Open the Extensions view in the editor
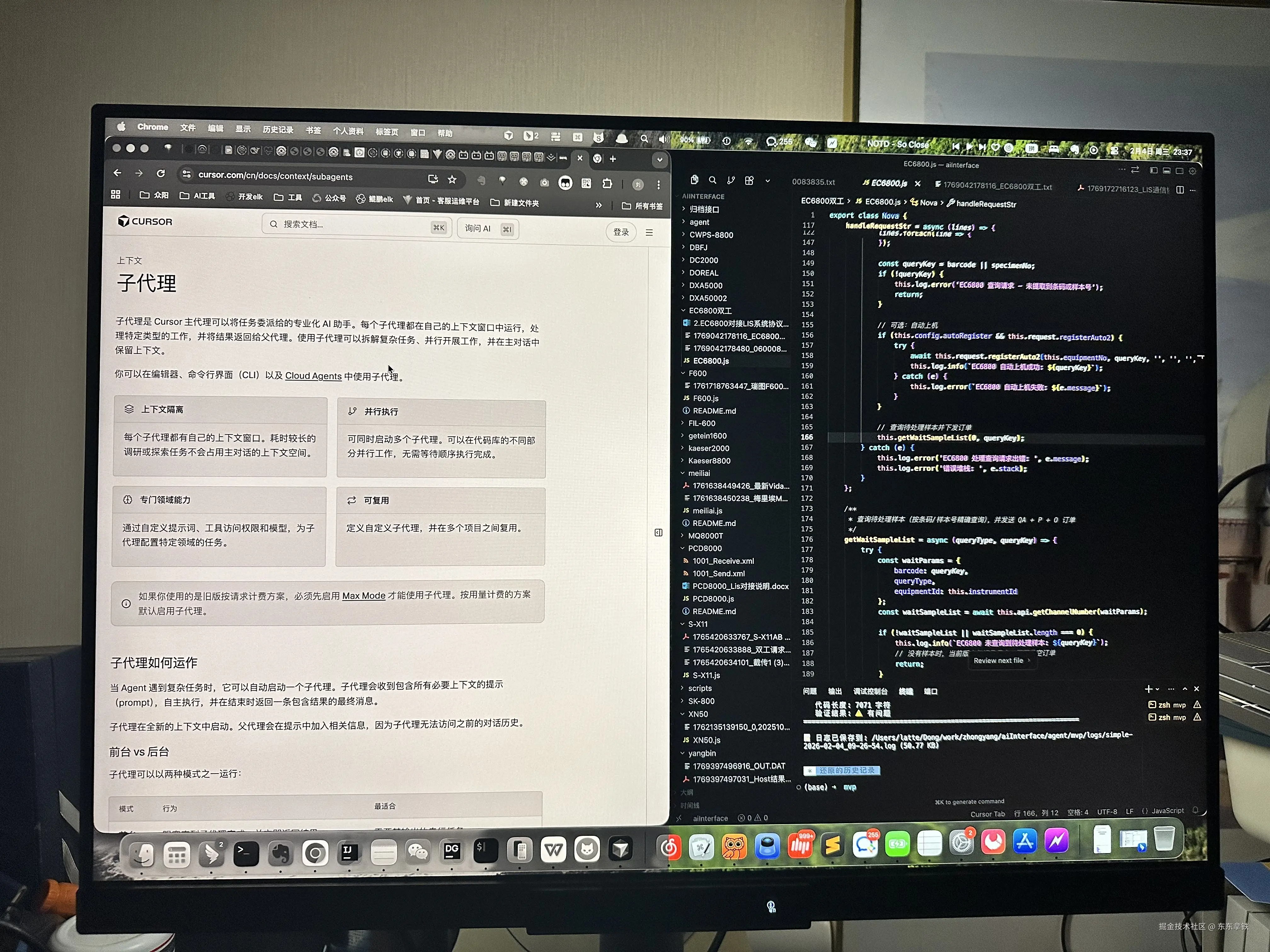Screen dimensions: 1270x952 click(x=749, y=181)
